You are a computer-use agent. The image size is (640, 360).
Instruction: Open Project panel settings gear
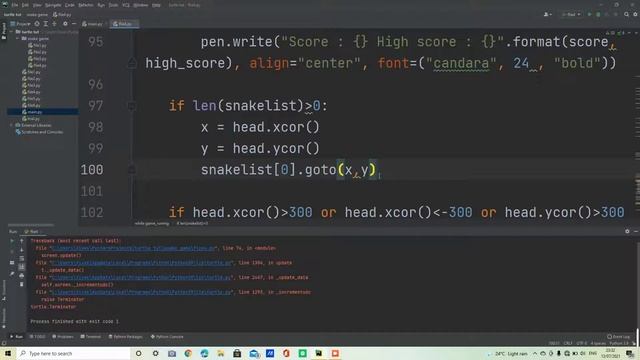coord(65,24)
